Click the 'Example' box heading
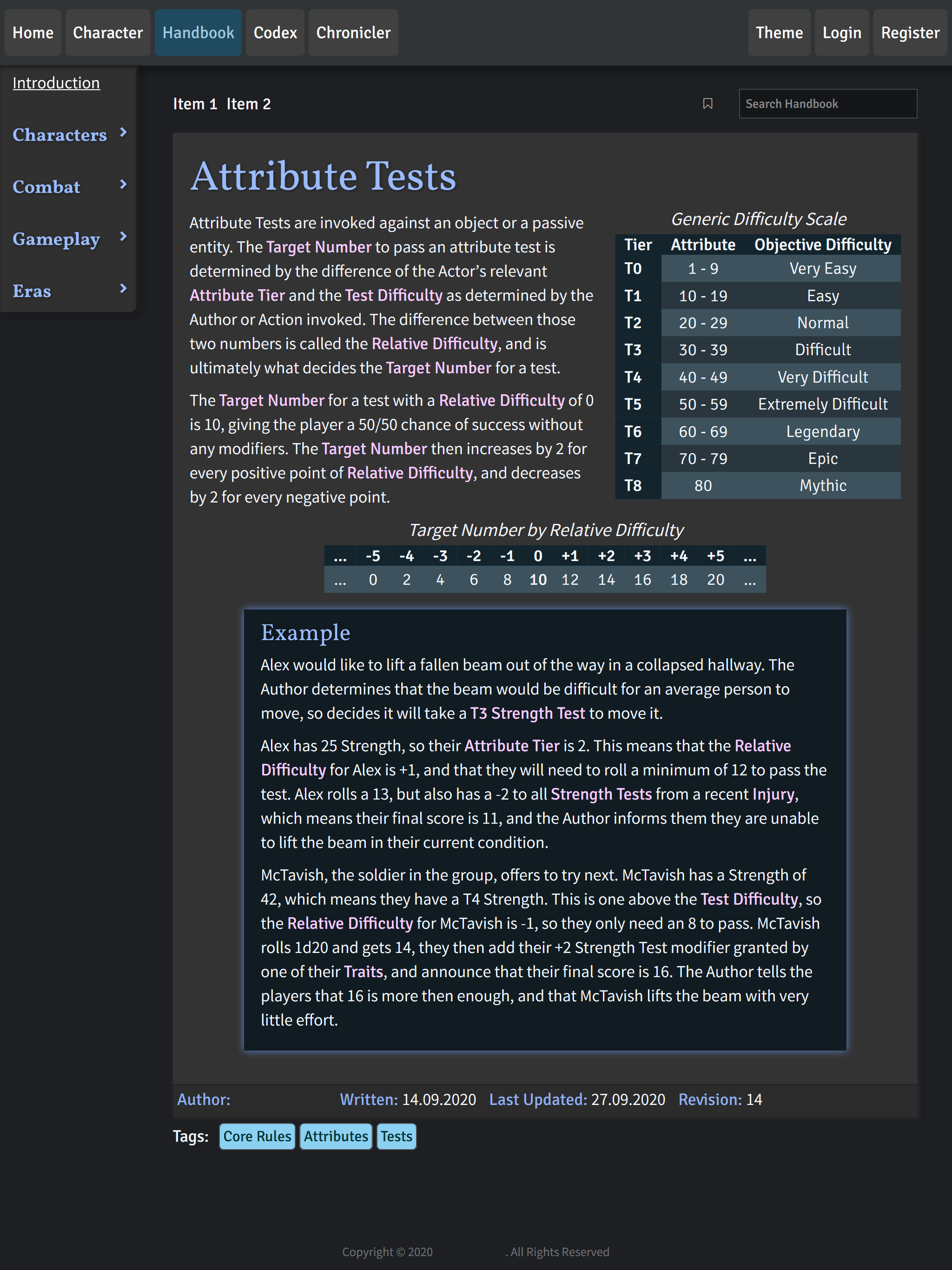This screenshot has width=952, height=1270. point(305,633)
